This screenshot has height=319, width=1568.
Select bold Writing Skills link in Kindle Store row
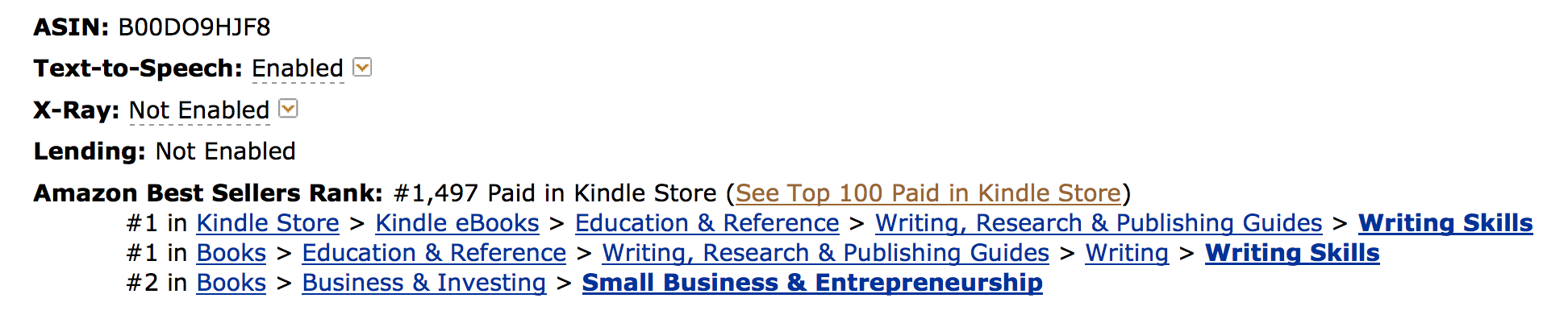[1445, 223]
